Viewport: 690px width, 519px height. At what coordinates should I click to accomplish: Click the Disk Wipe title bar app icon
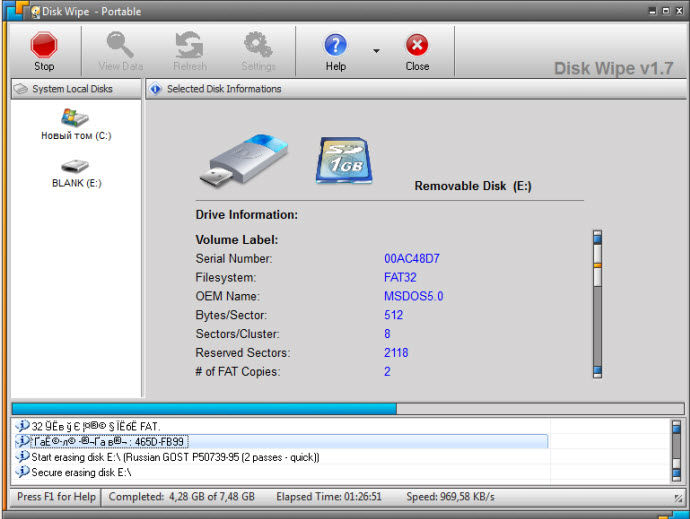point(35,12)
